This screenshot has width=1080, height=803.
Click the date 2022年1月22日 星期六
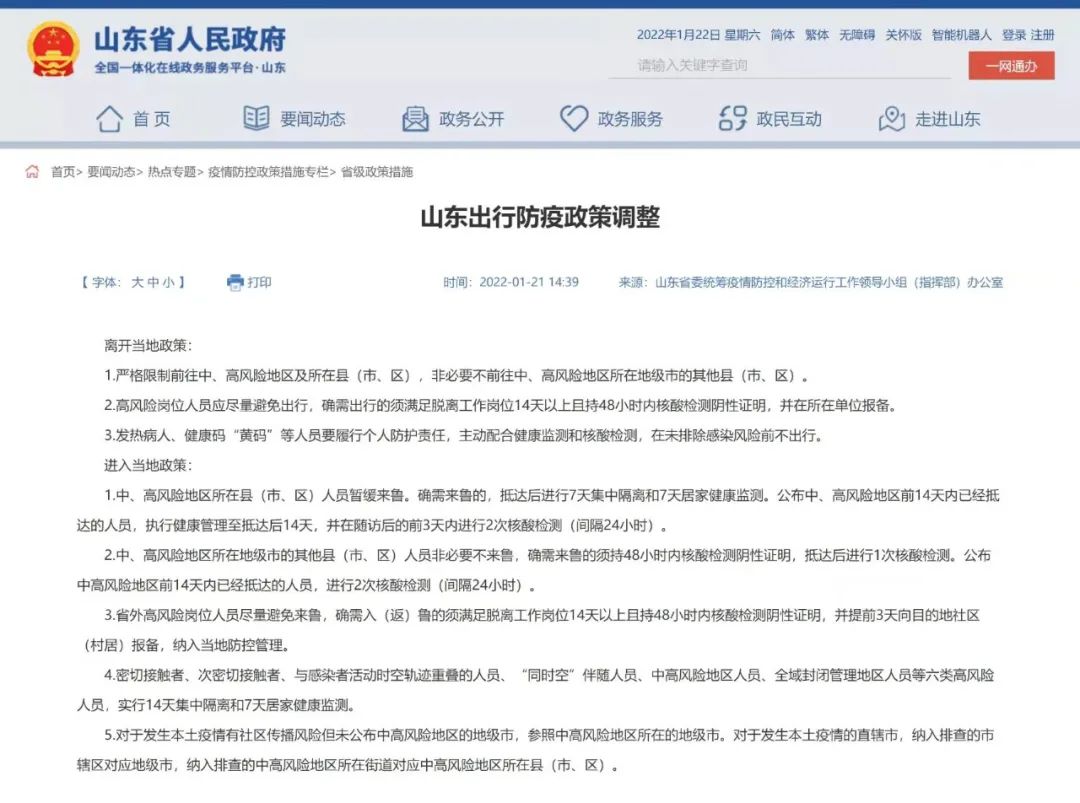click(698, 34)
